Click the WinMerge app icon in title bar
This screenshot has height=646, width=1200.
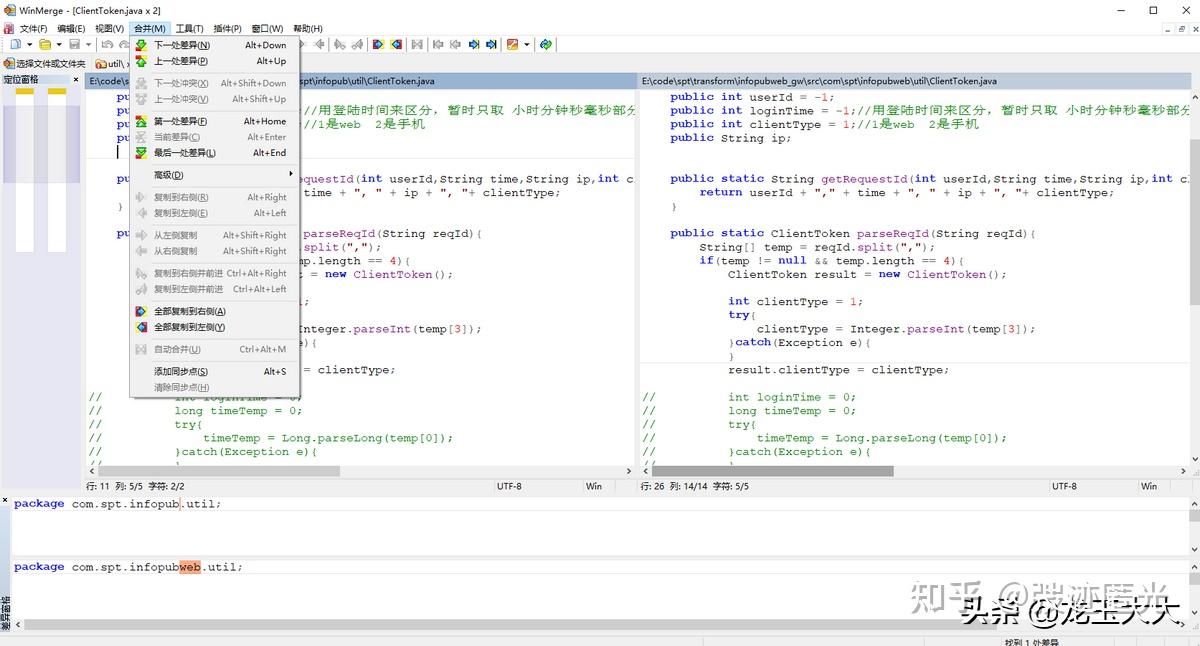(x=9, y=10)
